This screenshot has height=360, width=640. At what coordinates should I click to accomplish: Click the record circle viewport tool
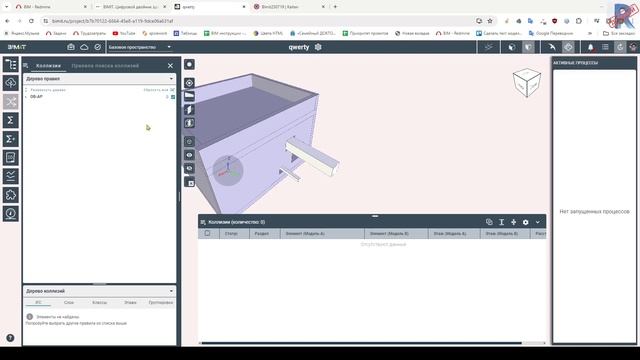click(x=189, y=64)
